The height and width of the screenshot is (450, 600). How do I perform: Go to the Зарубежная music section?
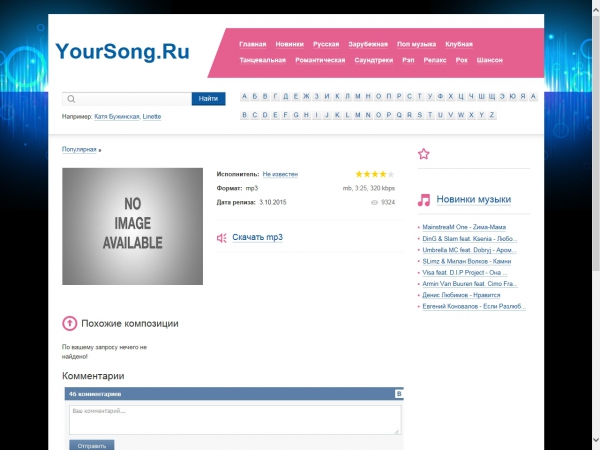coord(368,44)
